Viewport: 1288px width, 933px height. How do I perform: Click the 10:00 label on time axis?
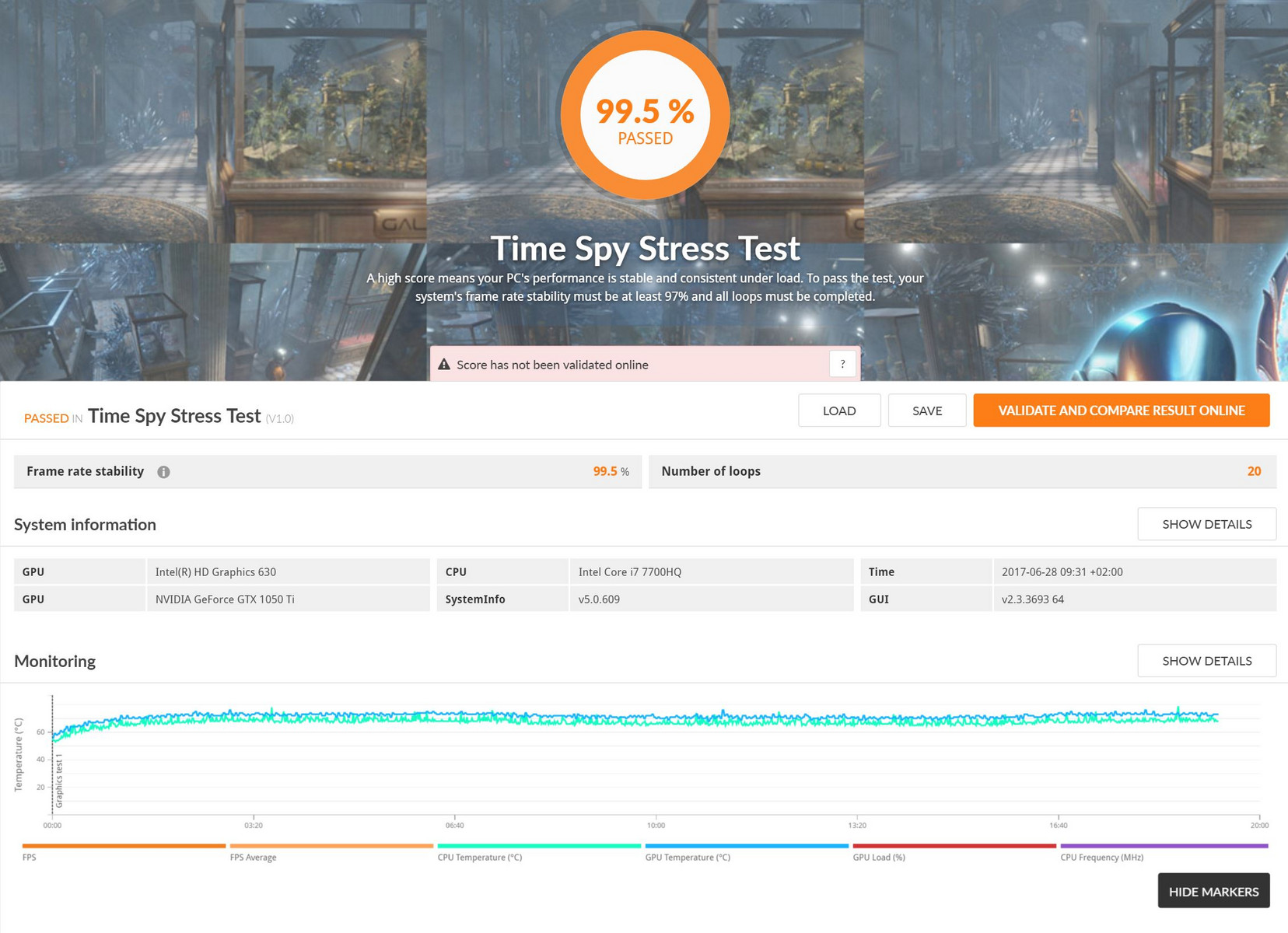tap(656, 825)
